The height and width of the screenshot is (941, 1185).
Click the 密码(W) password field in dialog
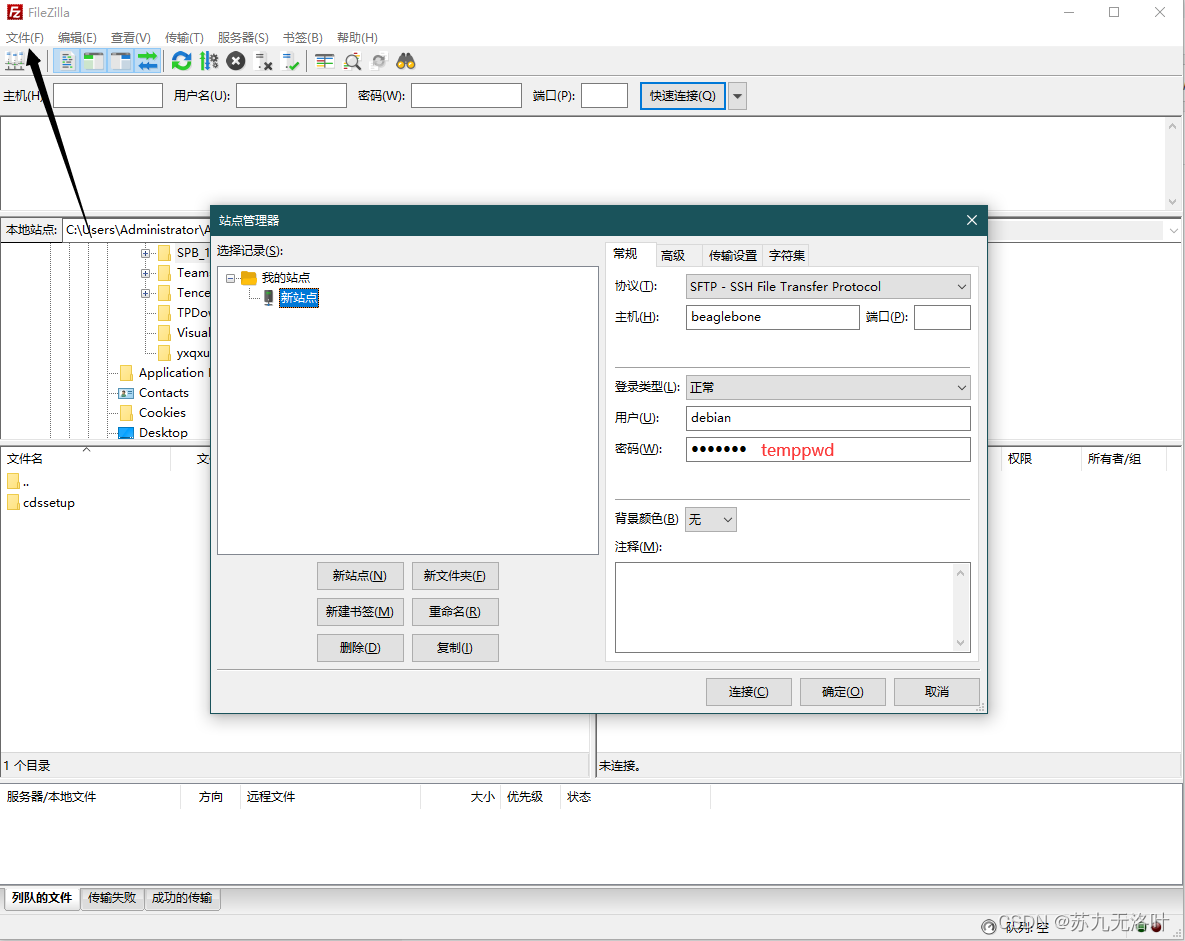pyautogui.click(x=828, y=450)
